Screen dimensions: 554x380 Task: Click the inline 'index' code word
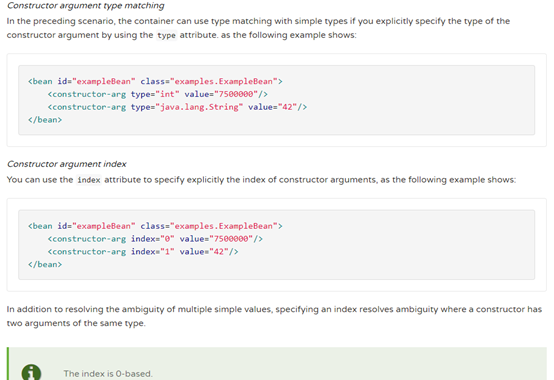(89, 180)
